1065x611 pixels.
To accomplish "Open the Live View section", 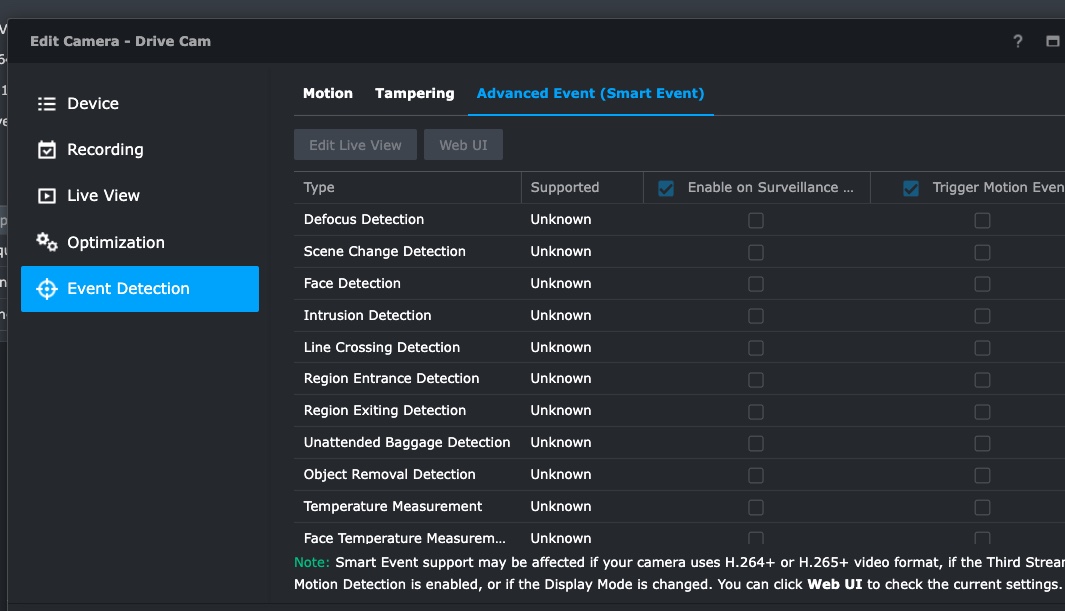I will (103, 195).
